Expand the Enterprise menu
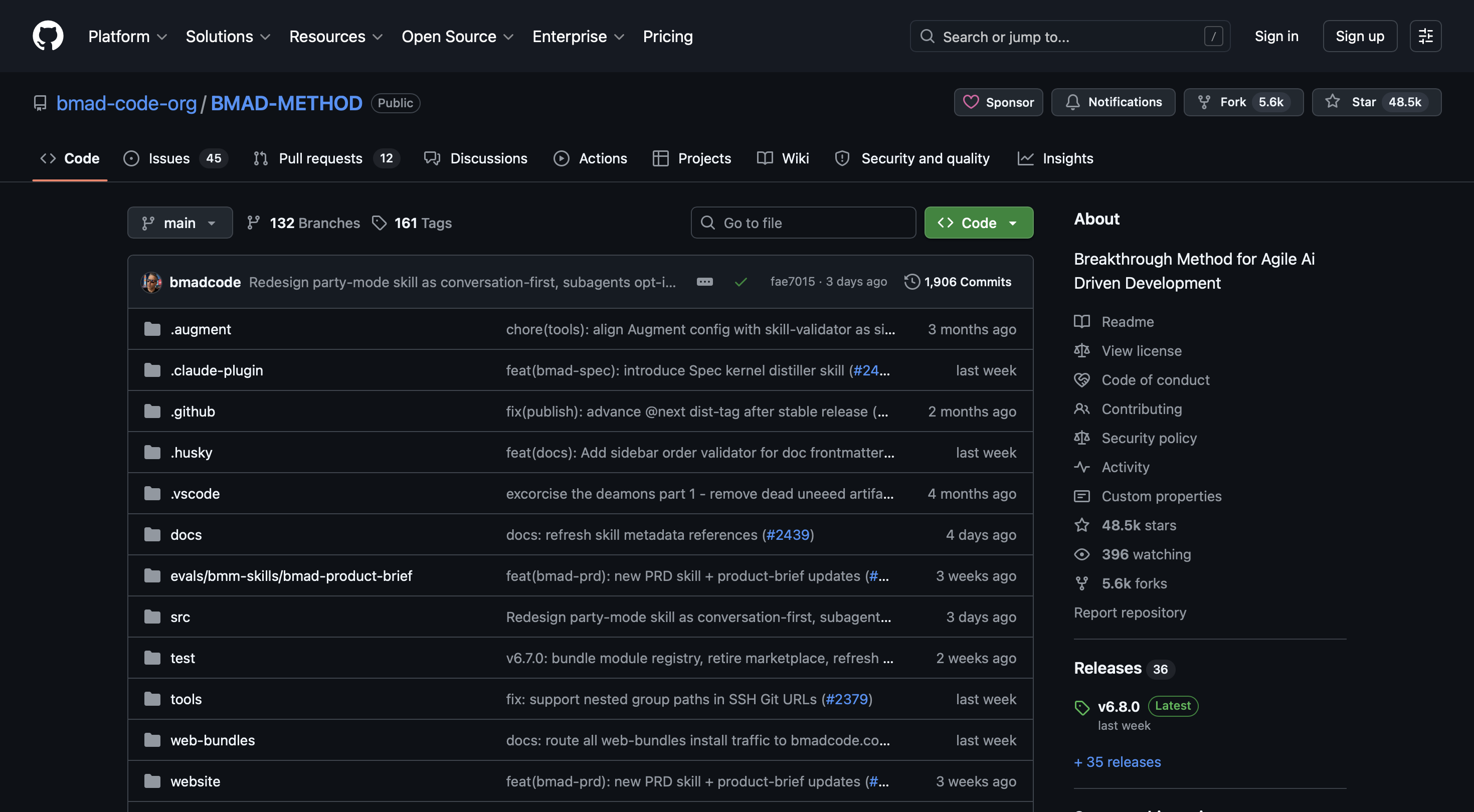Image resolution: width=1474 pixels, height=812 pixels. pos(578,37)
